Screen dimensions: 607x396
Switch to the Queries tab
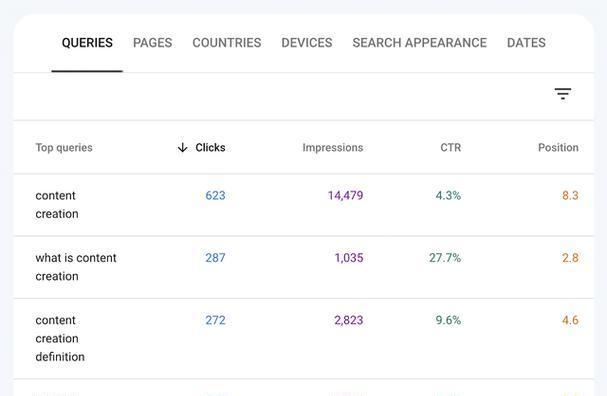[87, 43]
